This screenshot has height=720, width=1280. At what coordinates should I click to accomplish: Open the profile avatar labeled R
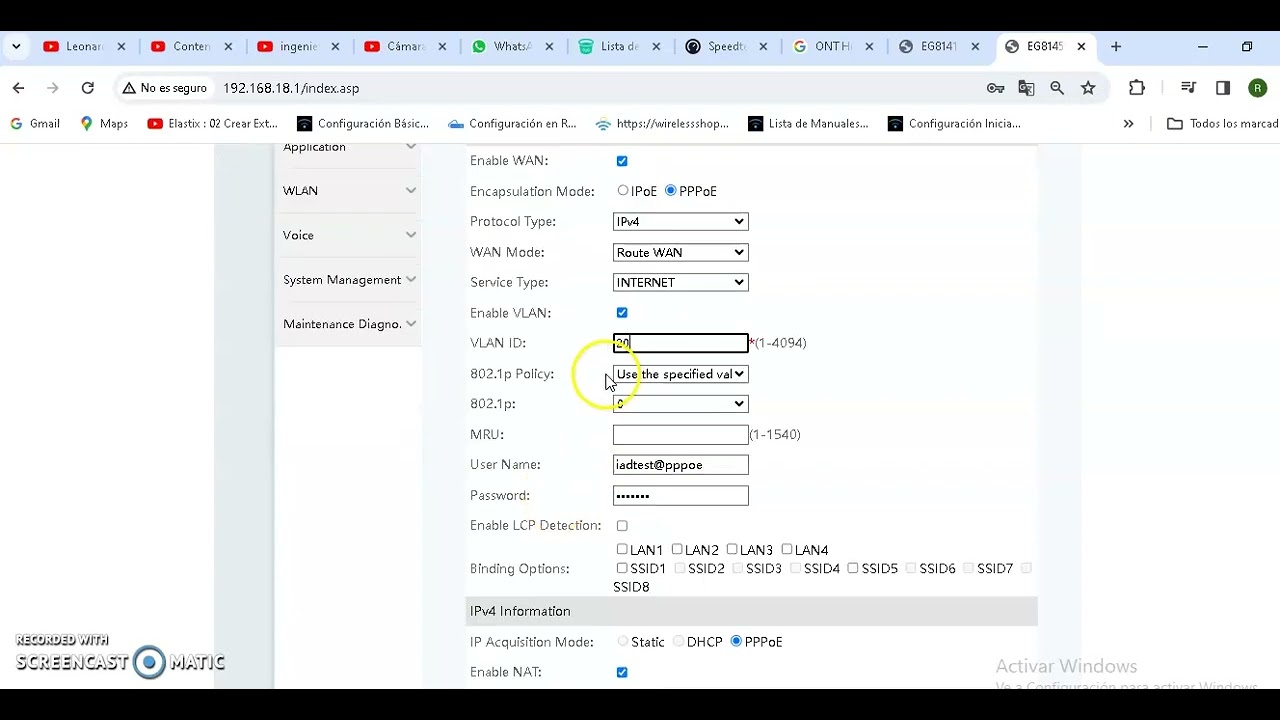pyautogui.click(x=1257, y=88)
